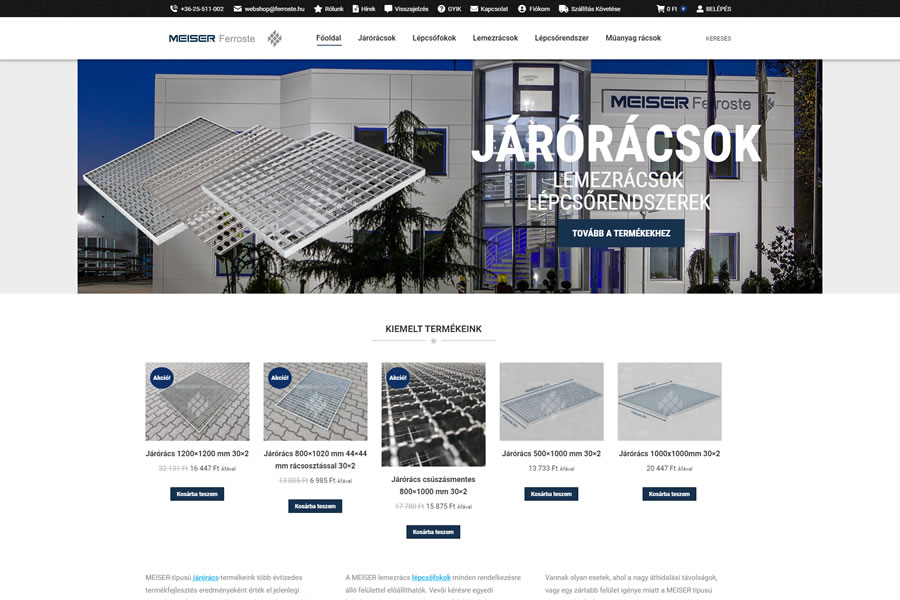Select the Lemezrácsok menu item
This screenshot has width=900, height=600.
(495, 38)
